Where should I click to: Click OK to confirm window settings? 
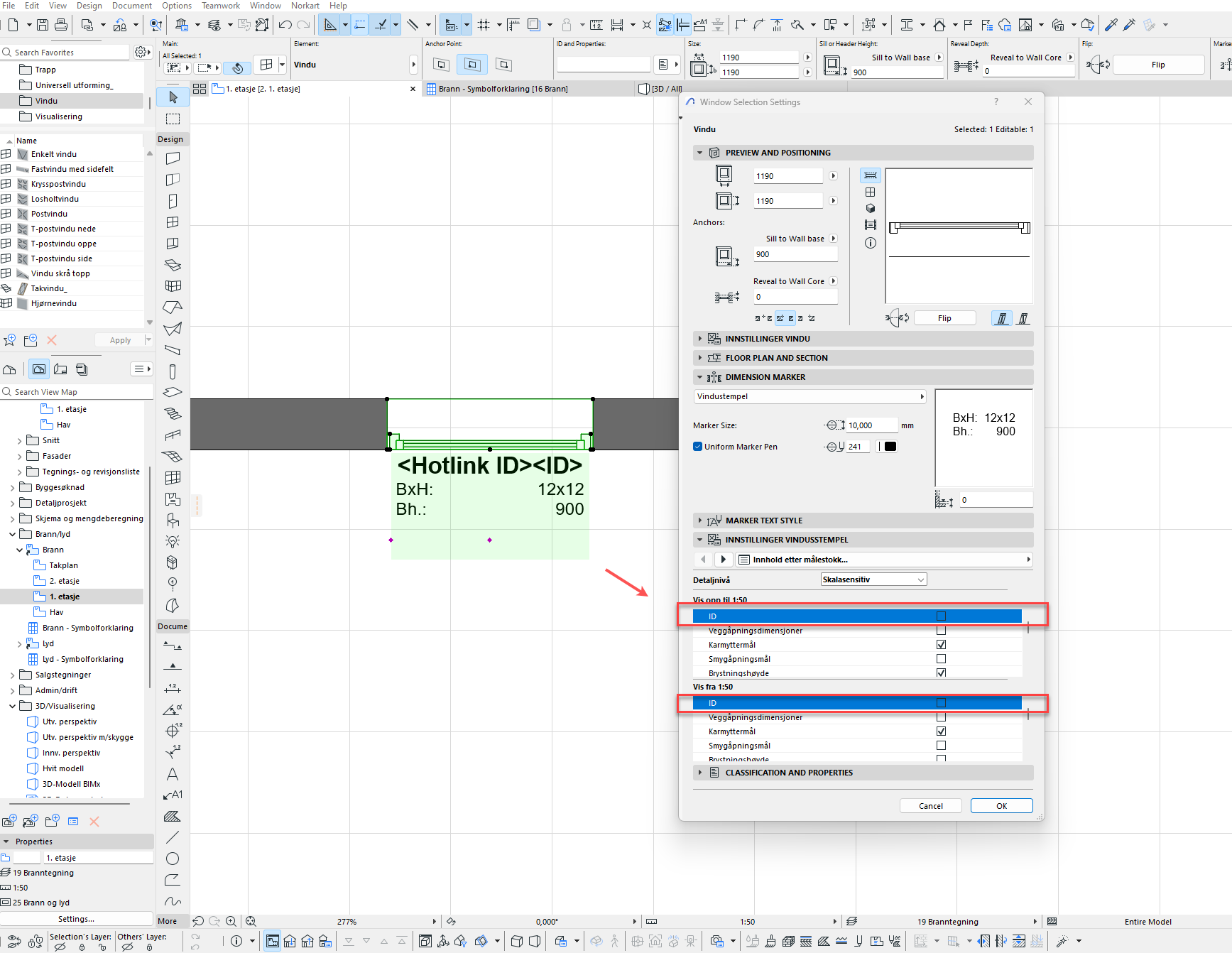click(x=1001, y=806)
